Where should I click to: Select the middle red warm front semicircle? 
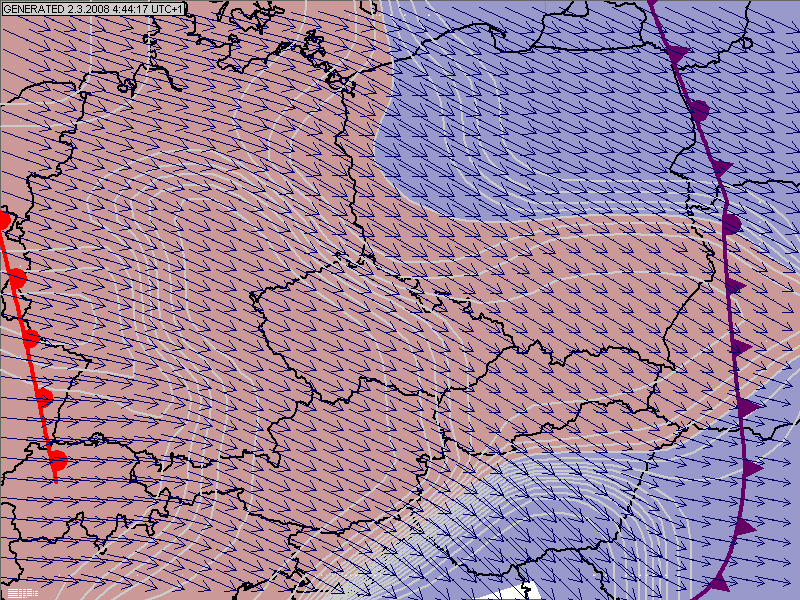31,338
